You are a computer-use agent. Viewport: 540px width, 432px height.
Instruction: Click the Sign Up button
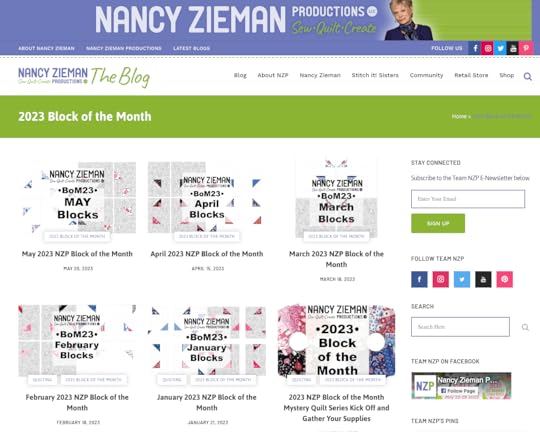[438, 223]
